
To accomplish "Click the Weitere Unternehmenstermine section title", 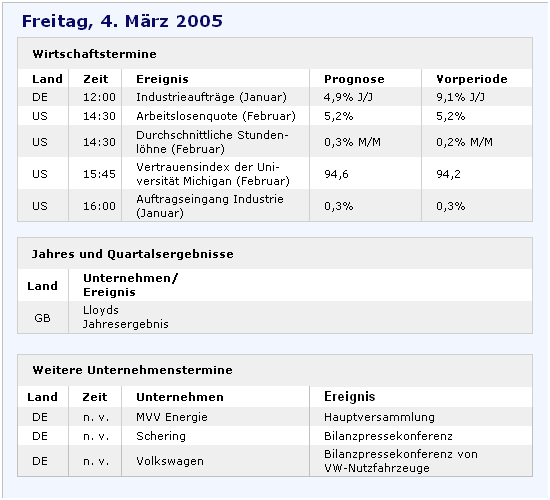I will click(132, 370).
